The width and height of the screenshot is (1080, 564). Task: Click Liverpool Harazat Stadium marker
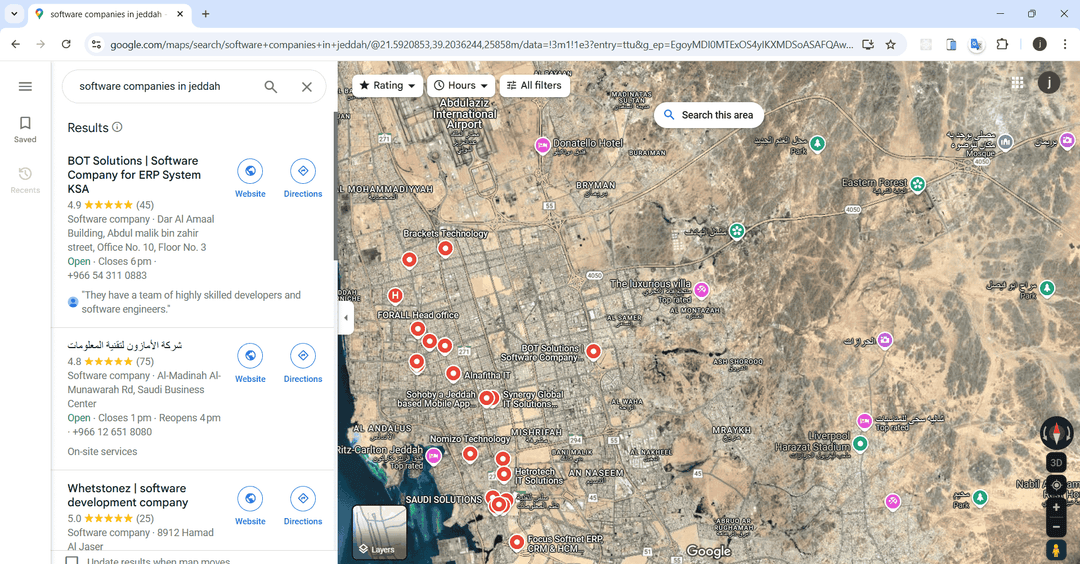(860, 444)
